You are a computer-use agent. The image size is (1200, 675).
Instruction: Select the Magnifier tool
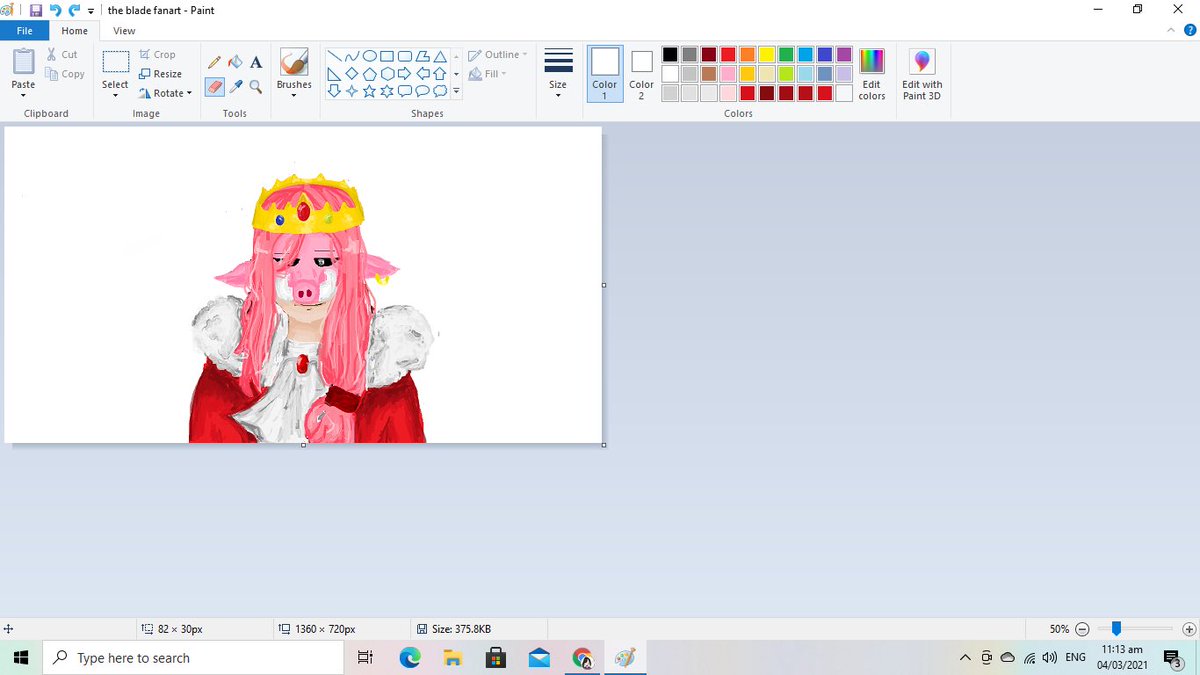coord(256,87)
